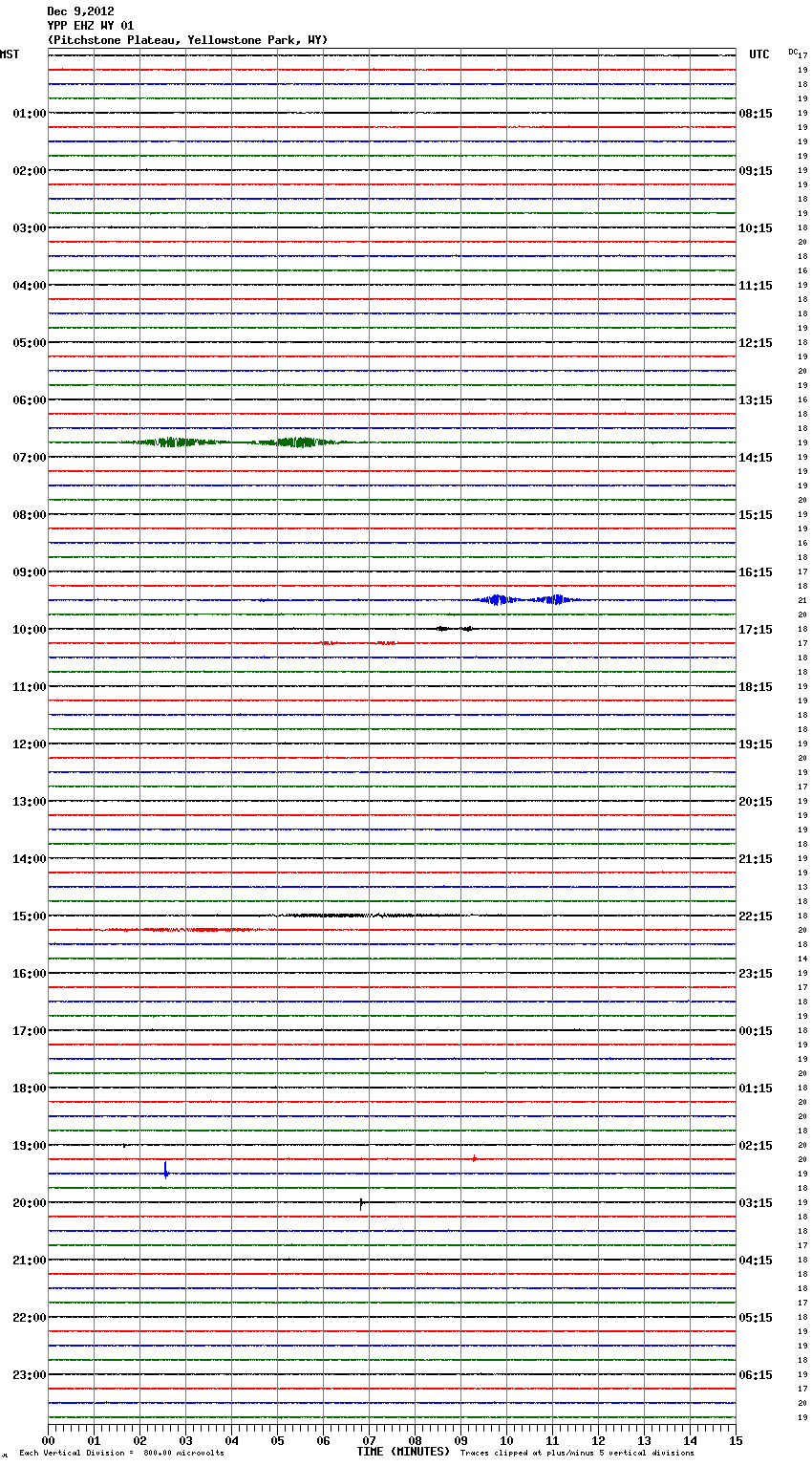
Task: Select the 19:00 MST hour label
Action: pyautogui.click(x=30, y=1146)
